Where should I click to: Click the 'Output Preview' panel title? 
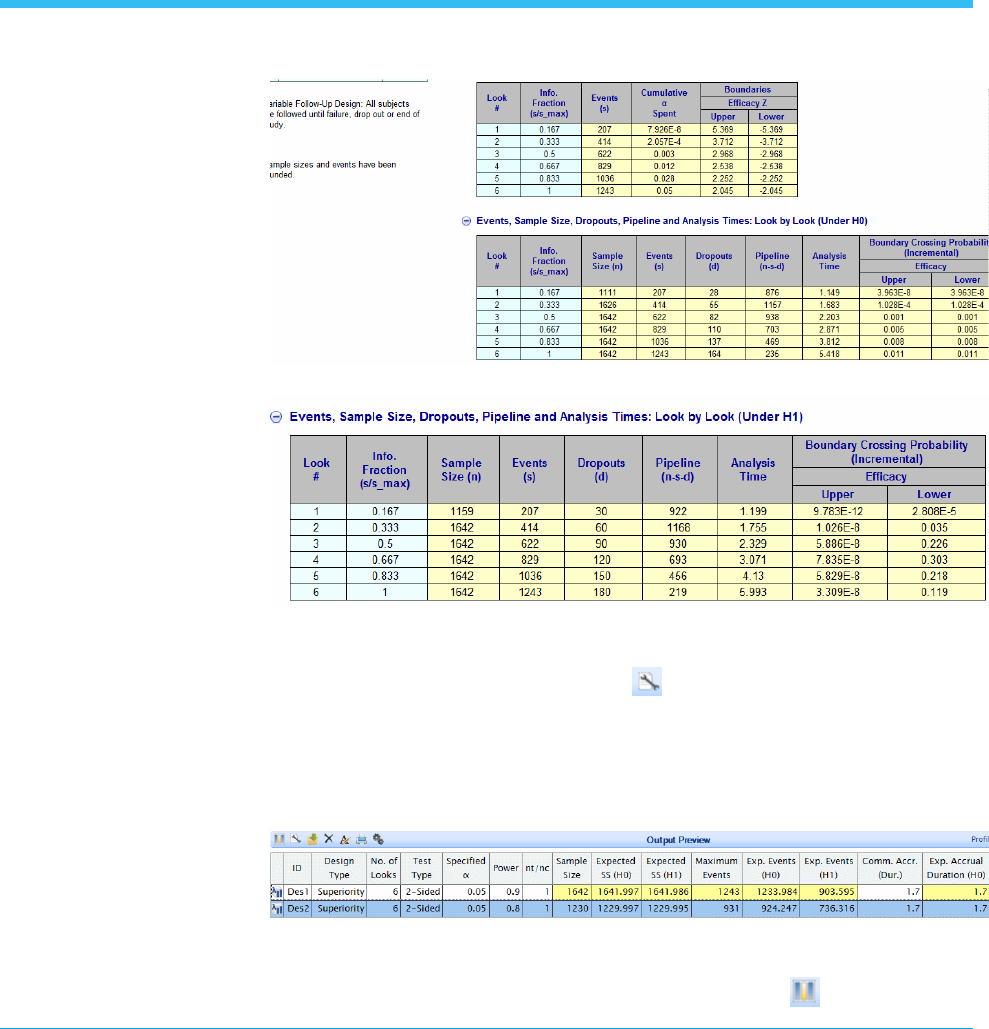[x=678, y=840]
